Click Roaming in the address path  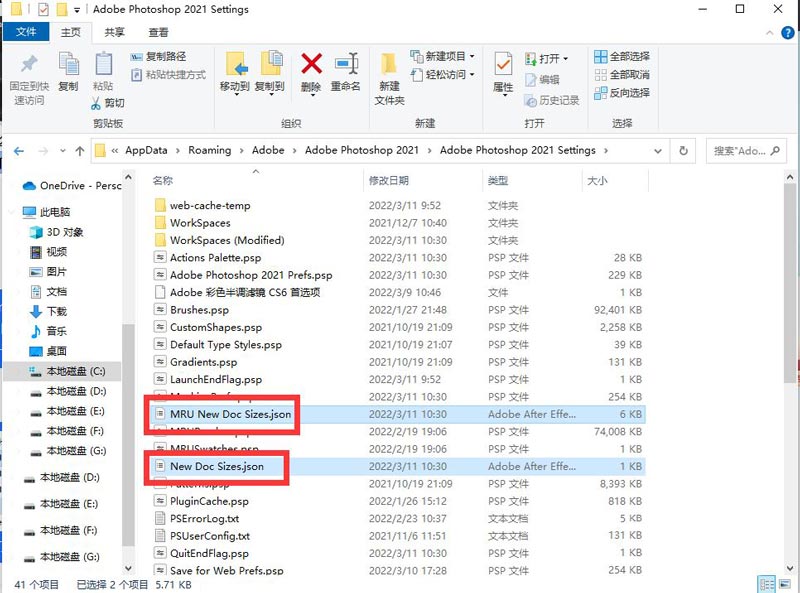coord(210,150)
